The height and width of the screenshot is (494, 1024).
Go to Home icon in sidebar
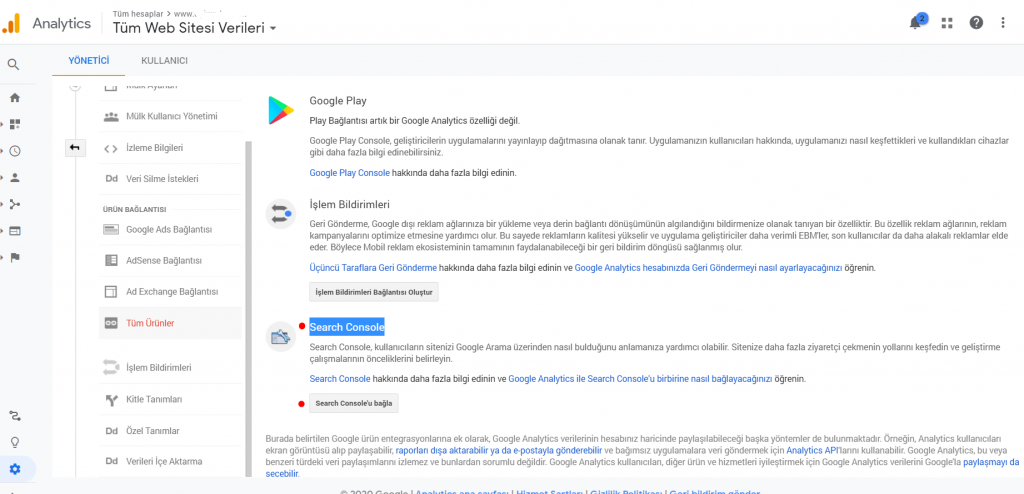pyautogui.click(x=14, y=98)
